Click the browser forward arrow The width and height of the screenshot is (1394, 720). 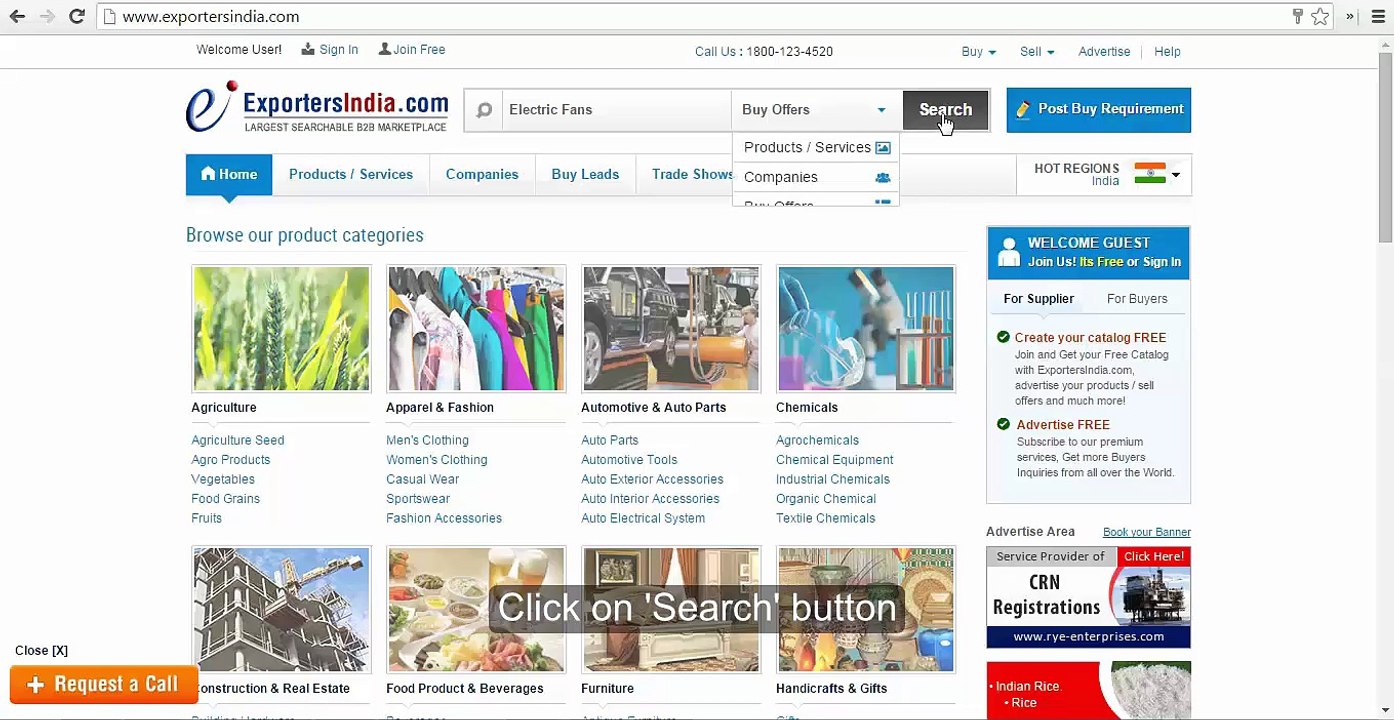click(46, 16)
